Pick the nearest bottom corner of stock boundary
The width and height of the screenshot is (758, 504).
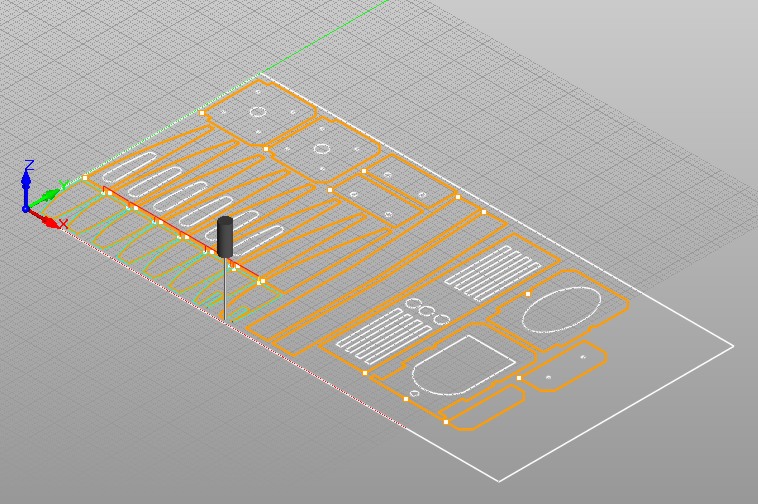pos(499,481)
